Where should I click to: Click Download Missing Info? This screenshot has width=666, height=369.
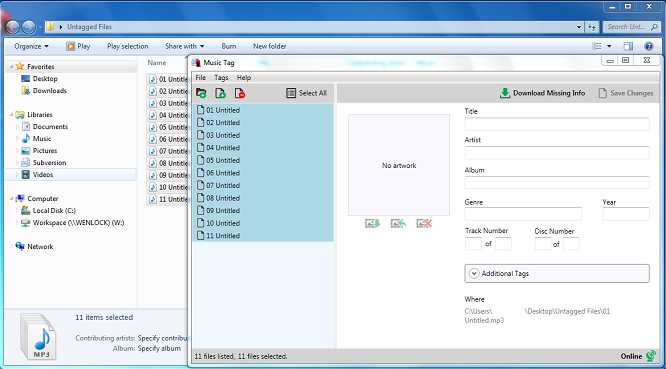[542, 93]
